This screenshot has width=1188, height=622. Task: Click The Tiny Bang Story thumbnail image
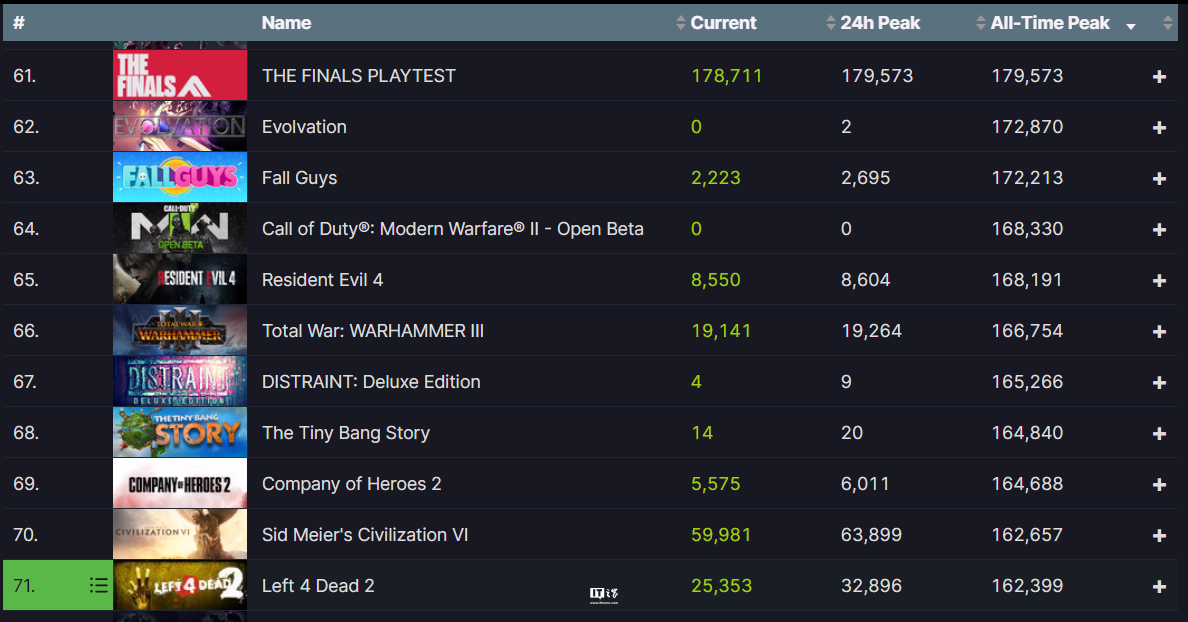(180, 433)
